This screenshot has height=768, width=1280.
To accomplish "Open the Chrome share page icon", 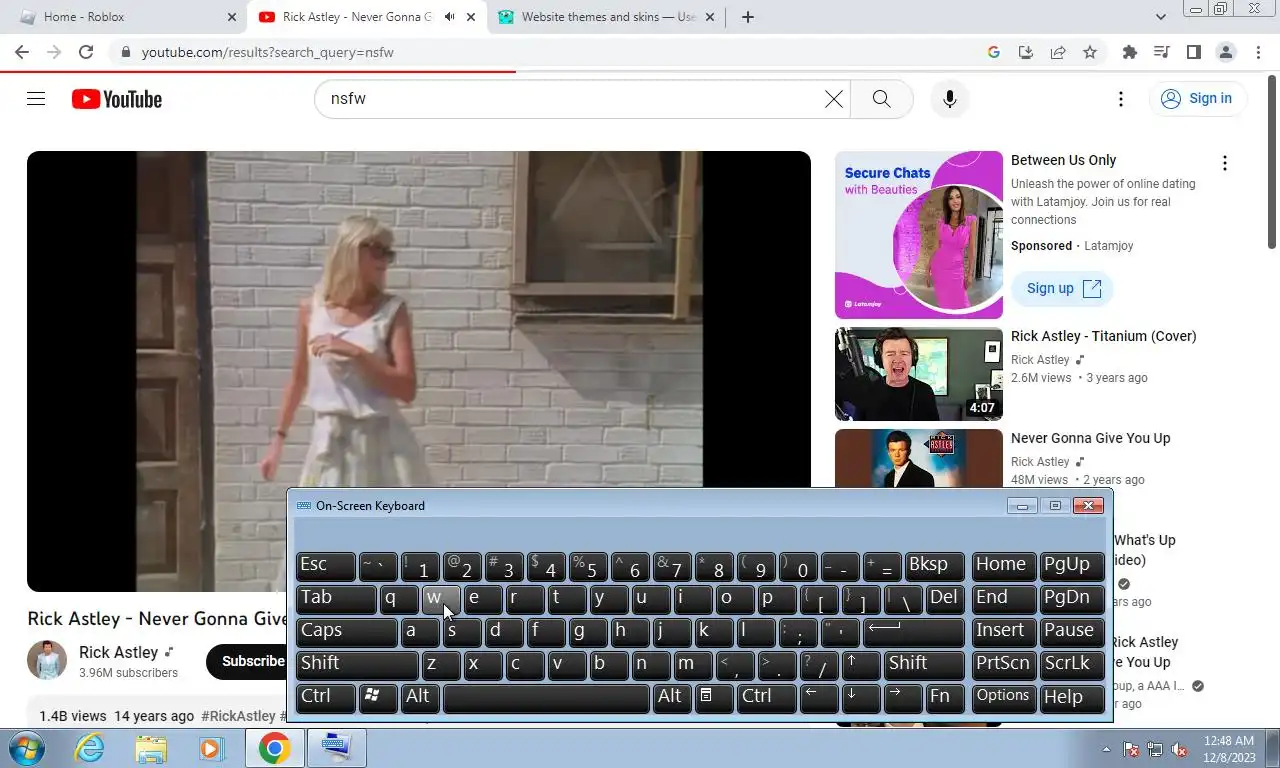I will click(1057, 52).
